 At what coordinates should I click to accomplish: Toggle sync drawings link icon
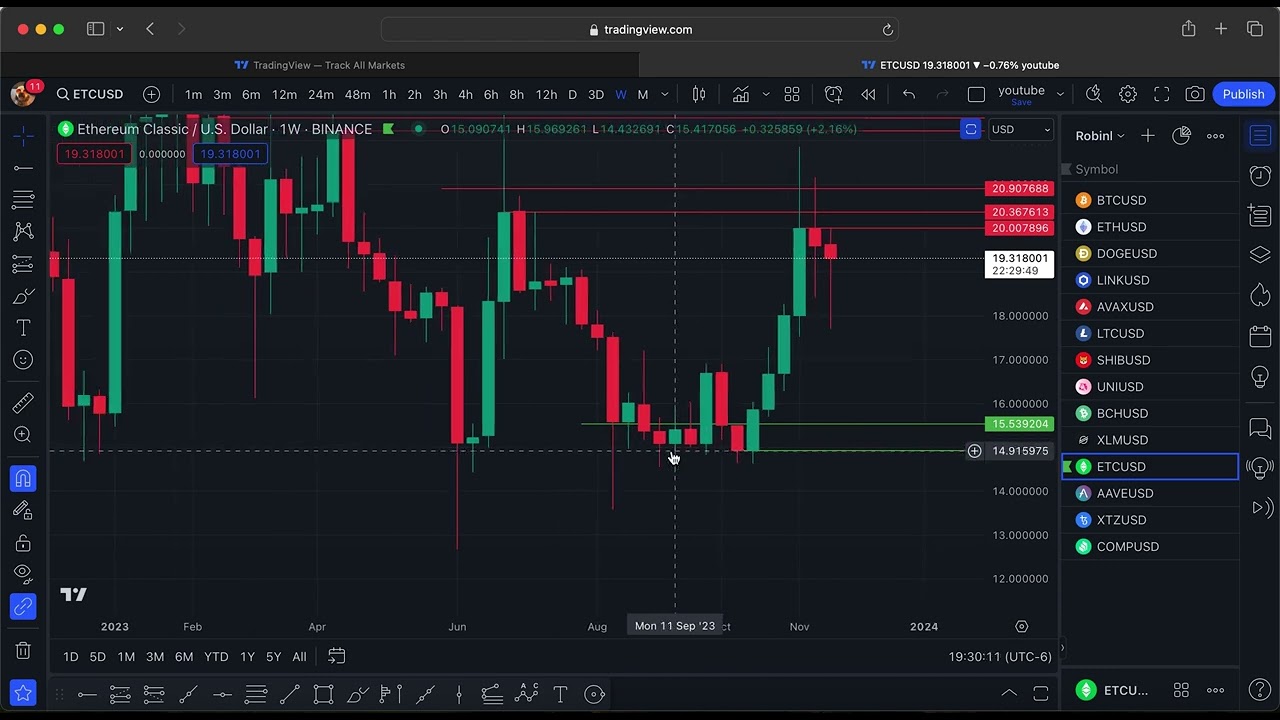[23, 606]
